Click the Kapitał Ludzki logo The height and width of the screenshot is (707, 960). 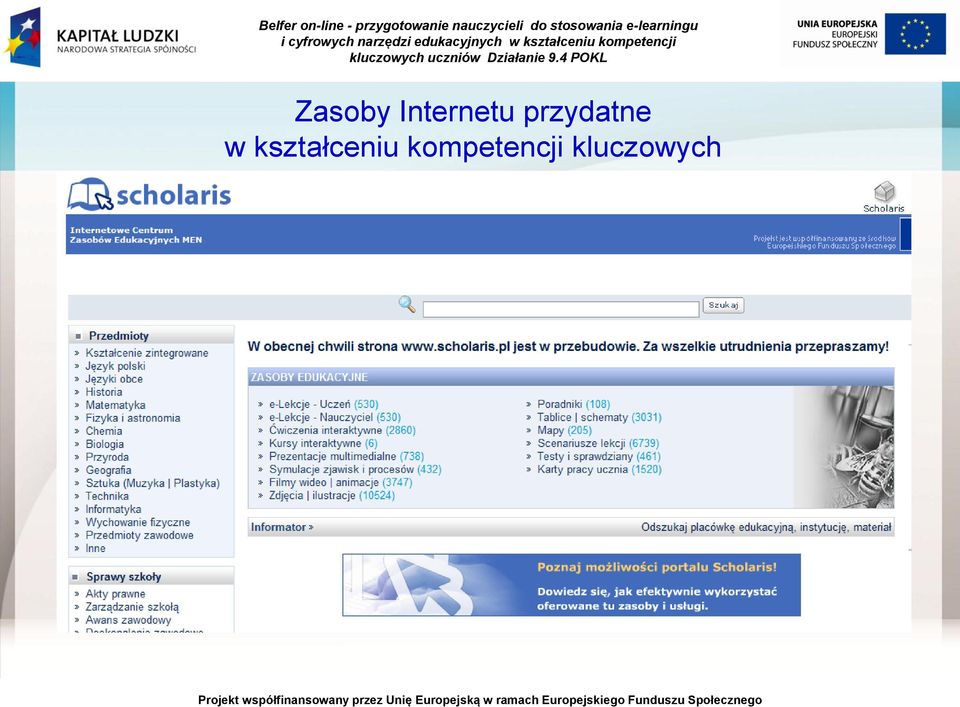point(101,38)
